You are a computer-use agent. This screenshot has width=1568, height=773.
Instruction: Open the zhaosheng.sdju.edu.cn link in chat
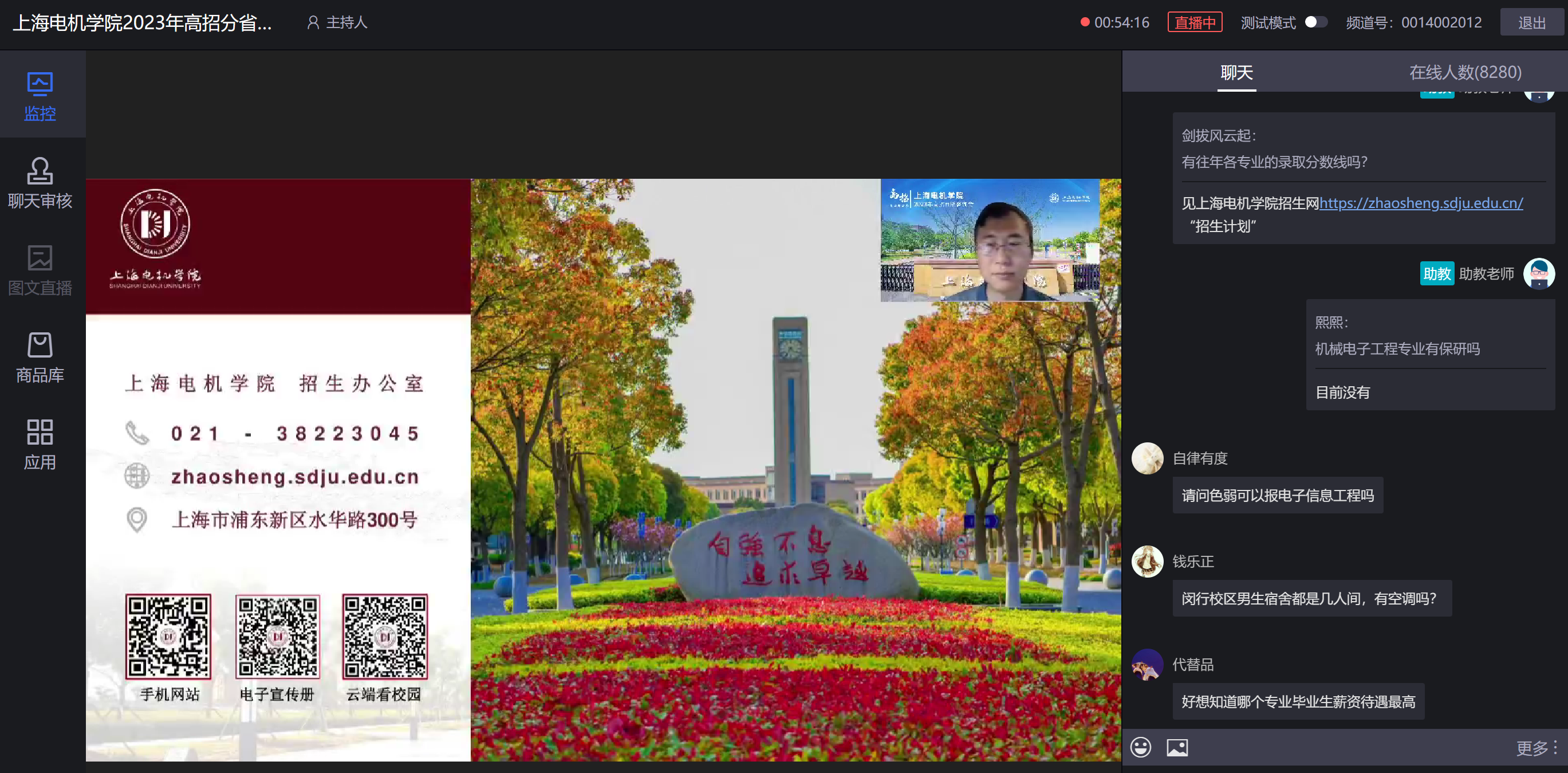1421,203
